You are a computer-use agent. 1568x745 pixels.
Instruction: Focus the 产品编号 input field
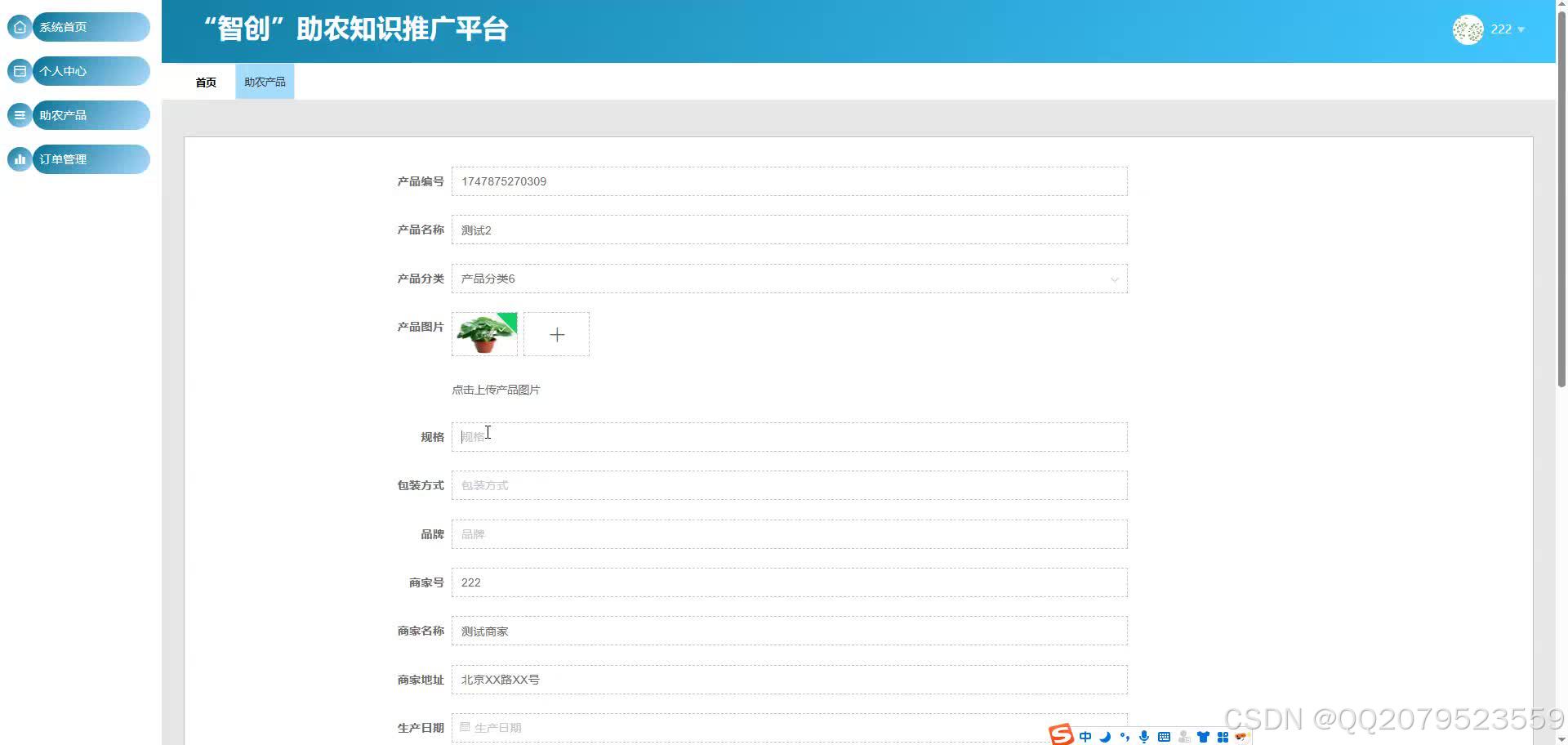pos(790,181)
